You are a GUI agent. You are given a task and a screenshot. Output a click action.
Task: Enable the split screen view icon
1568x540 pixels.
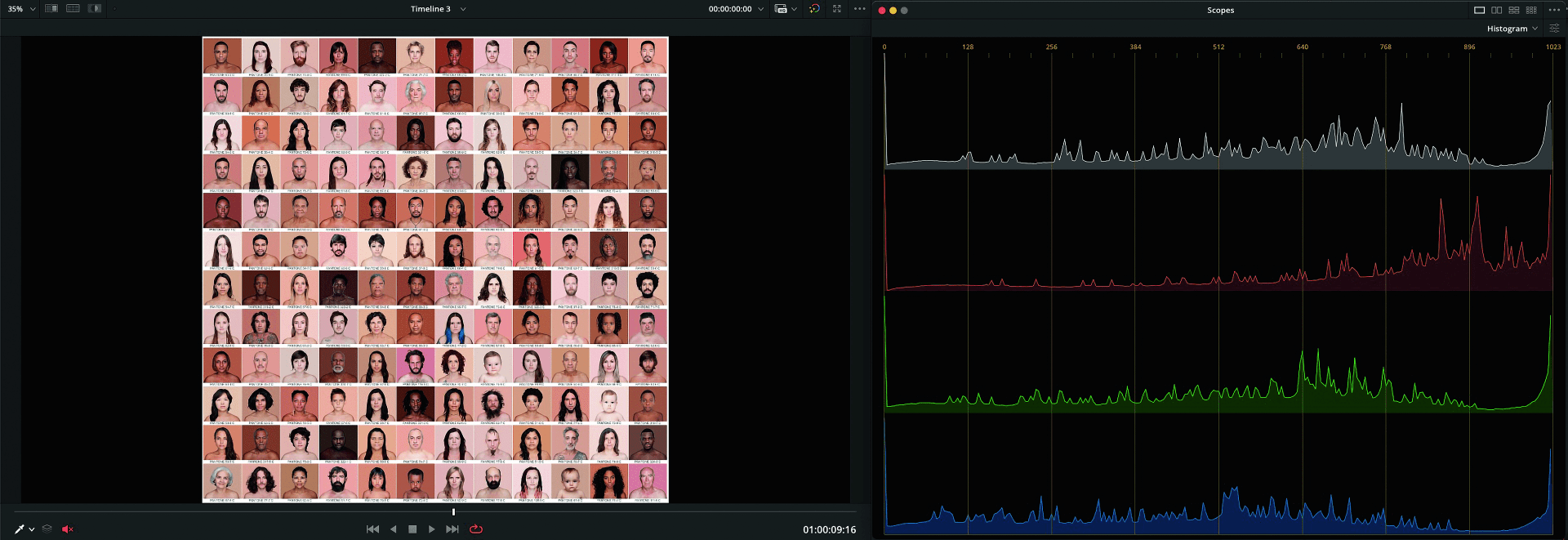[73, 9]
